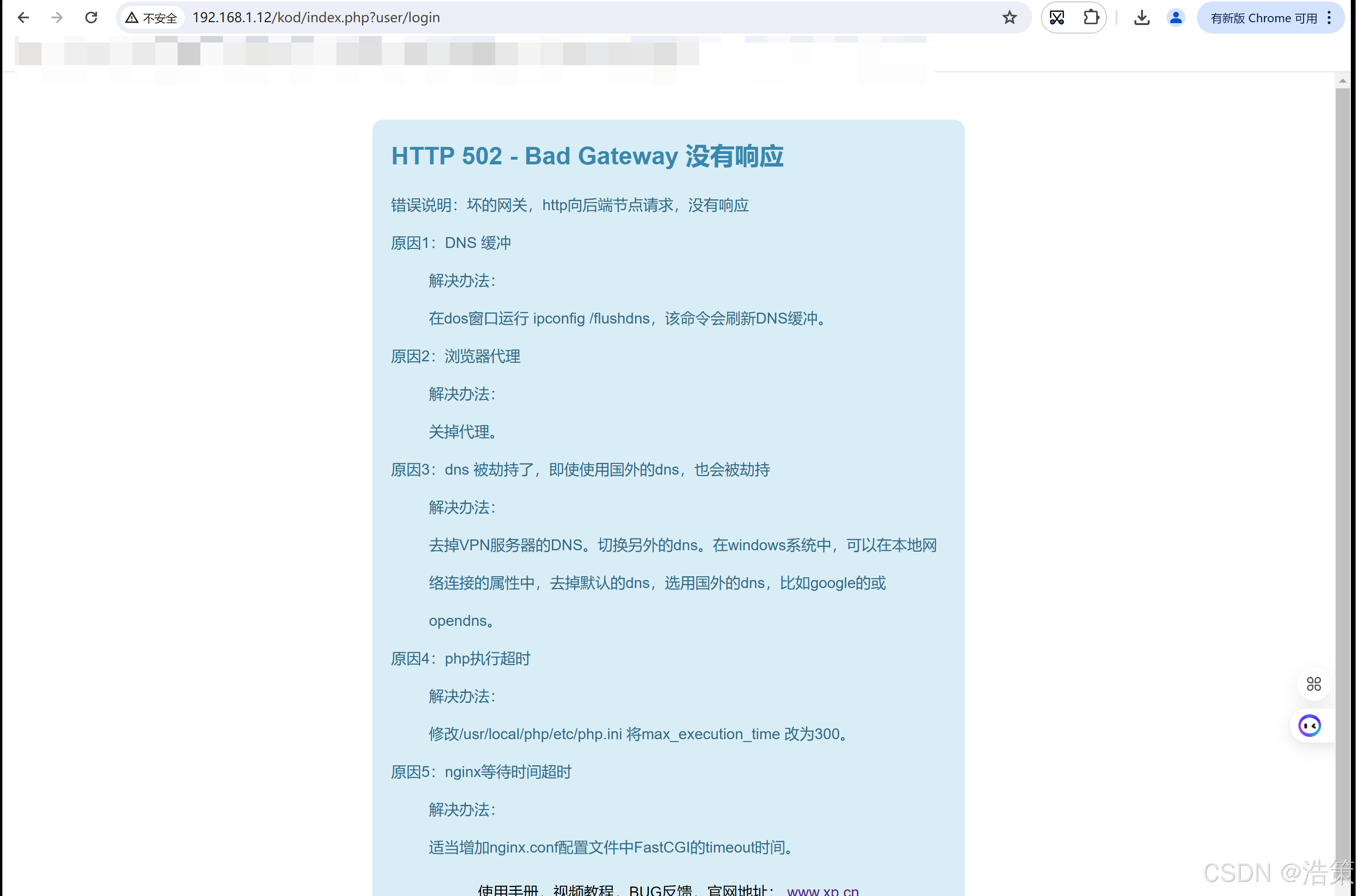1357x896 pixels.
Task: Go back to the previous page
Action: click(x=24, y=18)
